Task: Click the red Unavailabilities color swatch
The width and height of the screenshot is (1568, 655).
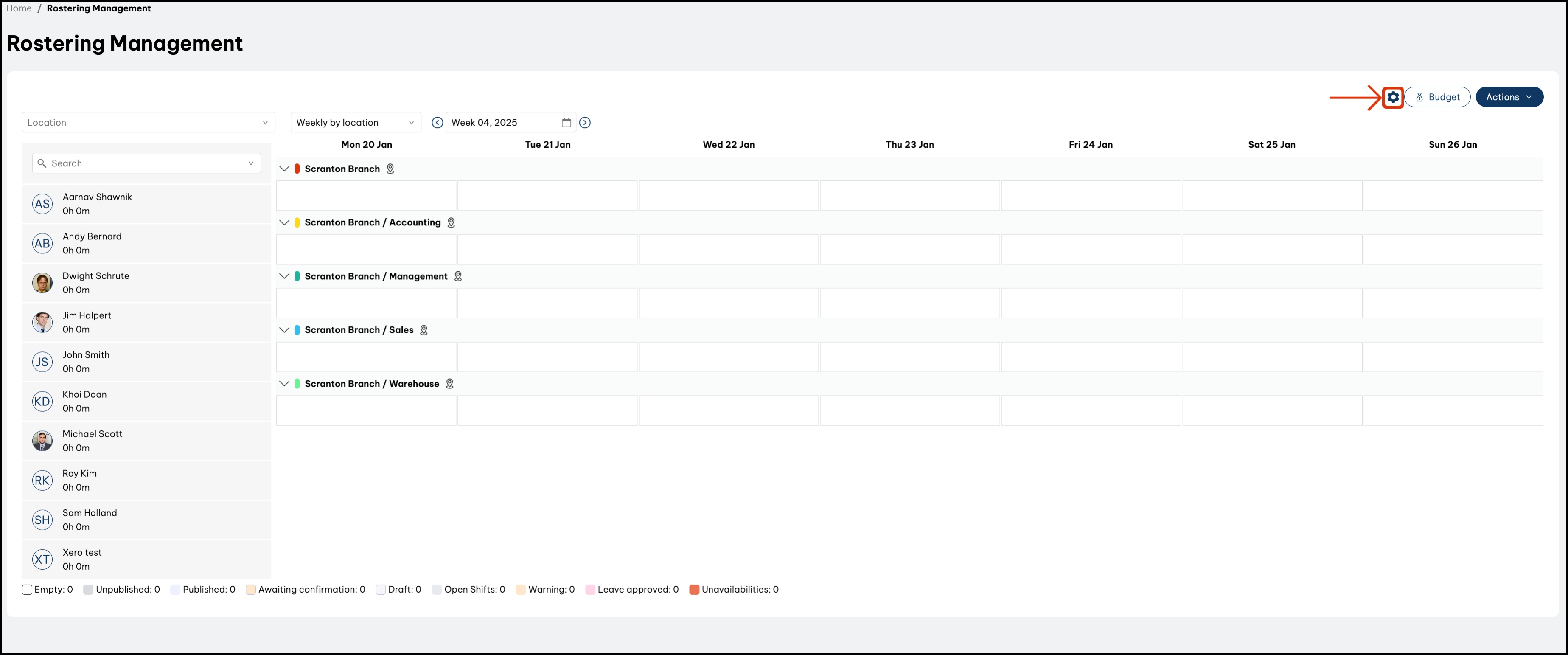Action: [x=694, y=590]
